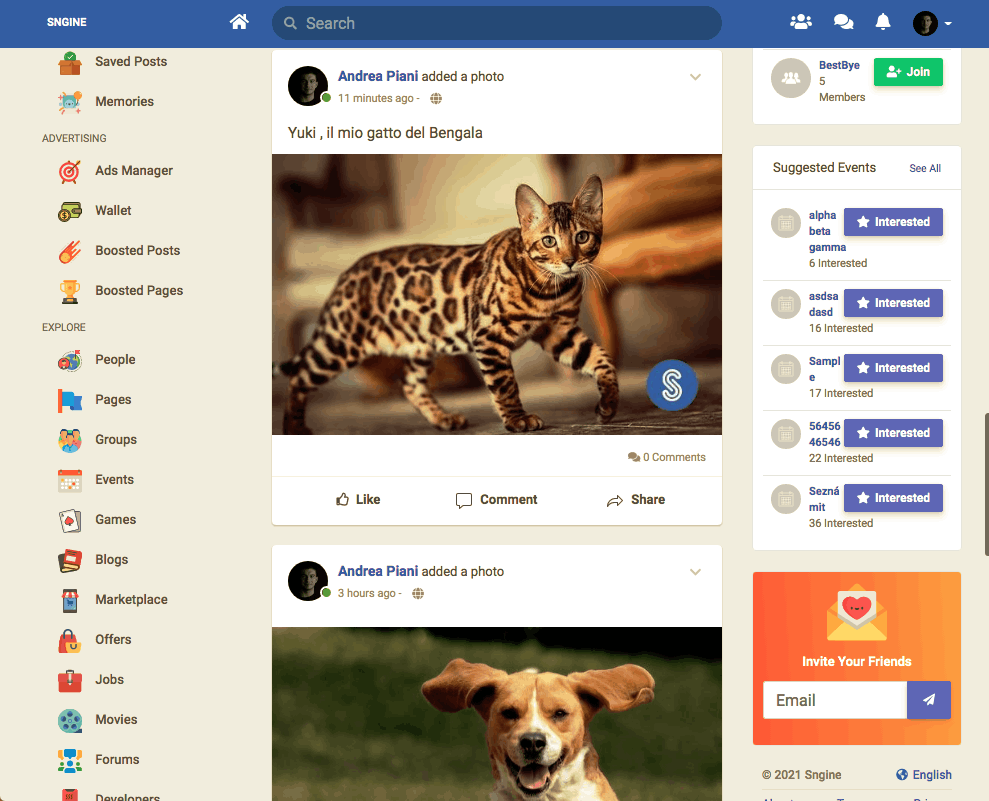Screen dimensions: 989x801
Task: Open the user profile dropdown menu
Action: (x=932, y=23)
